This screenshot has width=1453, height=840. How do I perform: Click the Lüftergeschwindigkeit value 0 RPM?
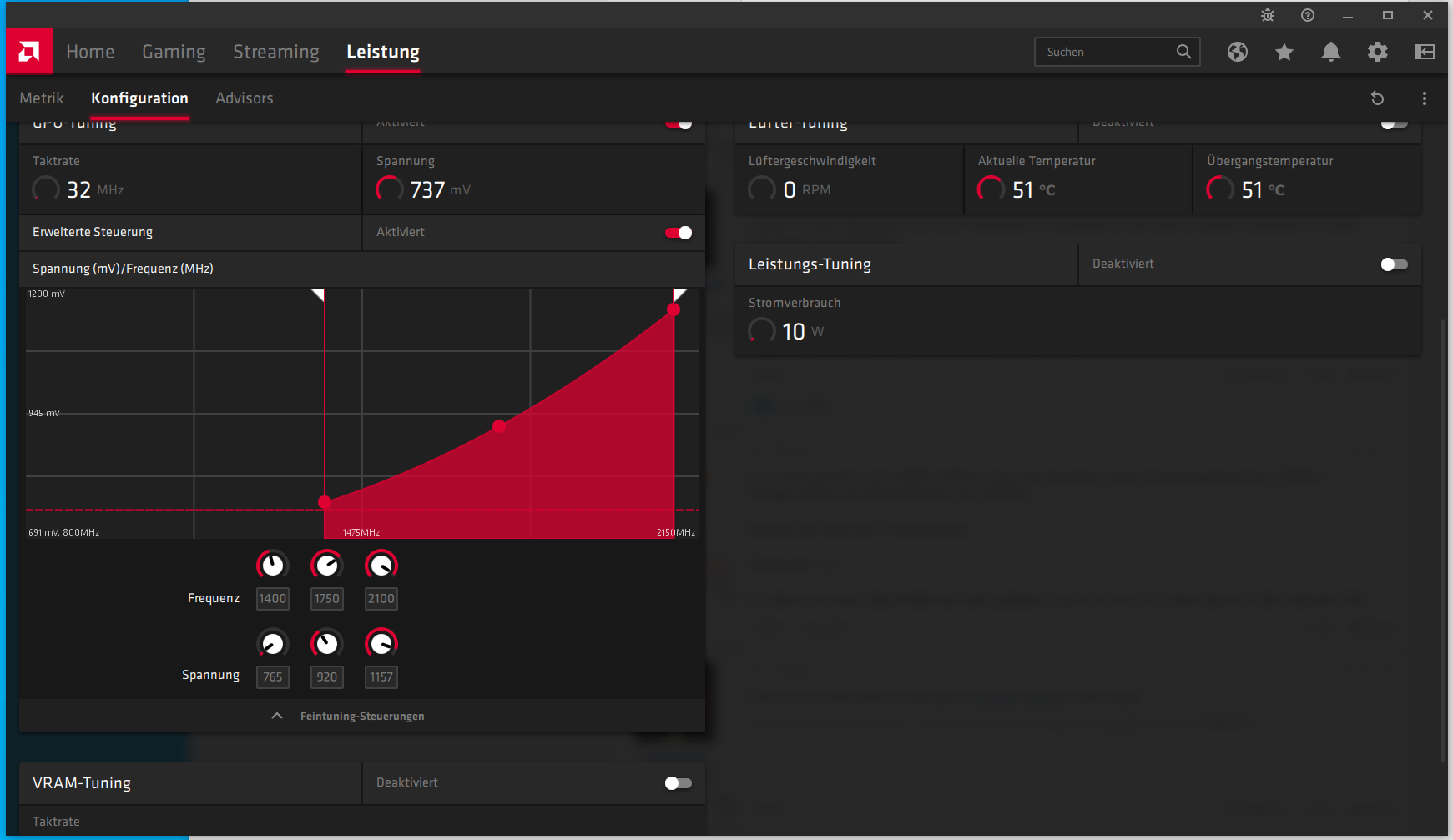coord(807,190)
